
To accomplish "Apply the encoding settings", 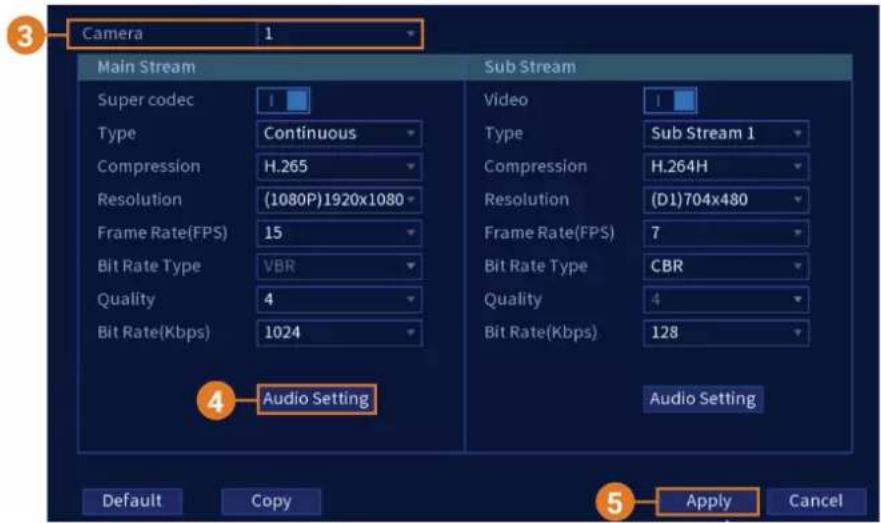I will click(x=708, y=501).
